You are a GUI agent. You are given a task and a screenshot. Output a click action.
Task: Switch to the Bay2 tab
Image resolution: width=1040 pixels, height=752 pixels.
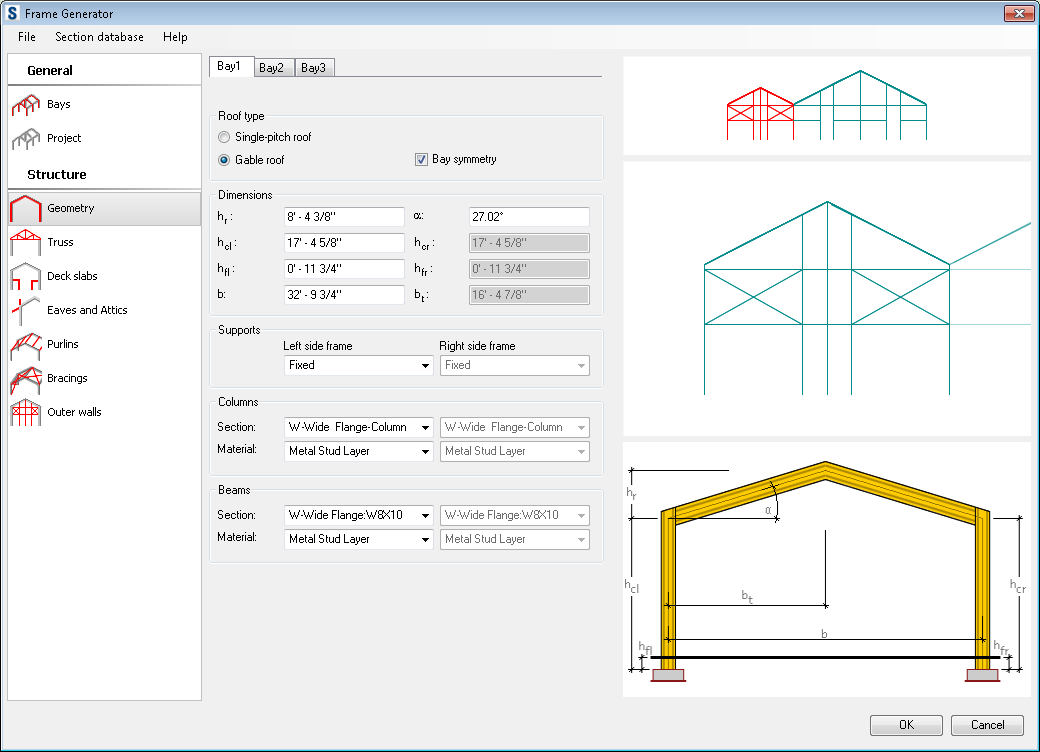(272, 67)
